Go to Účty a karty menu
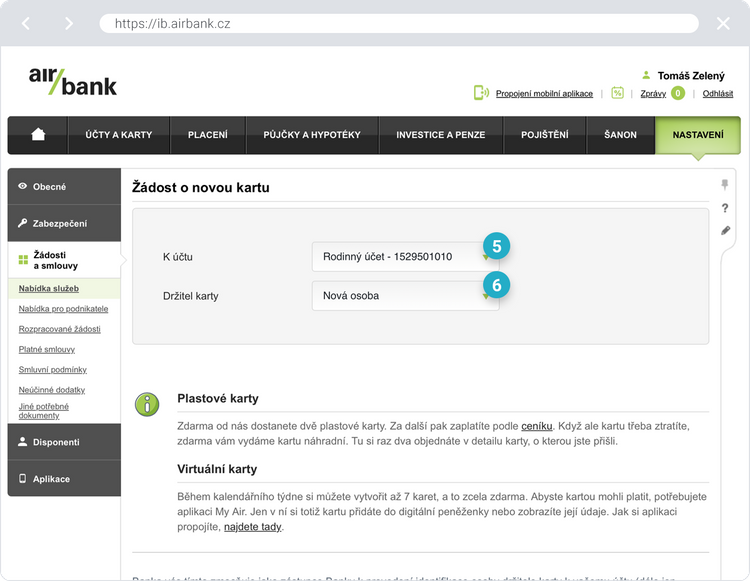The width and height of the screenshot is (750, 581). click(x=118, y=135)
